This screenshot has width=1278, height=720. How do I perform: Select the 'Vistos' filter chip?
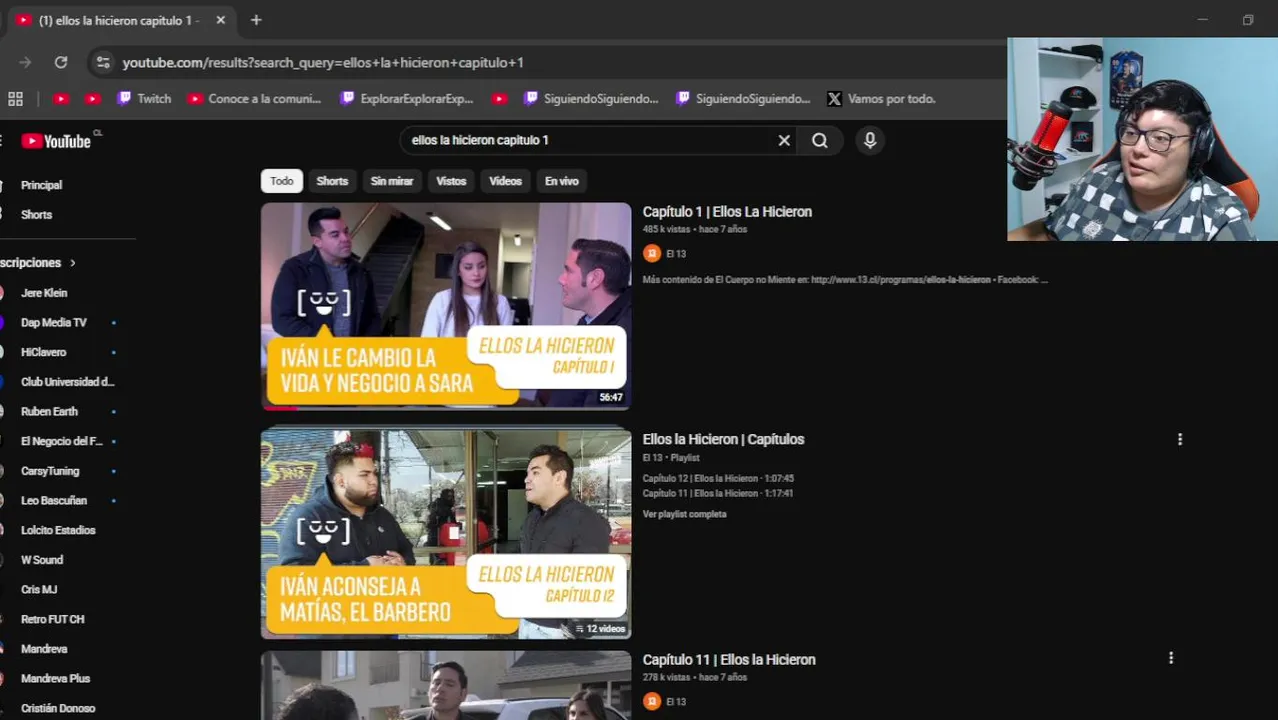451,181
